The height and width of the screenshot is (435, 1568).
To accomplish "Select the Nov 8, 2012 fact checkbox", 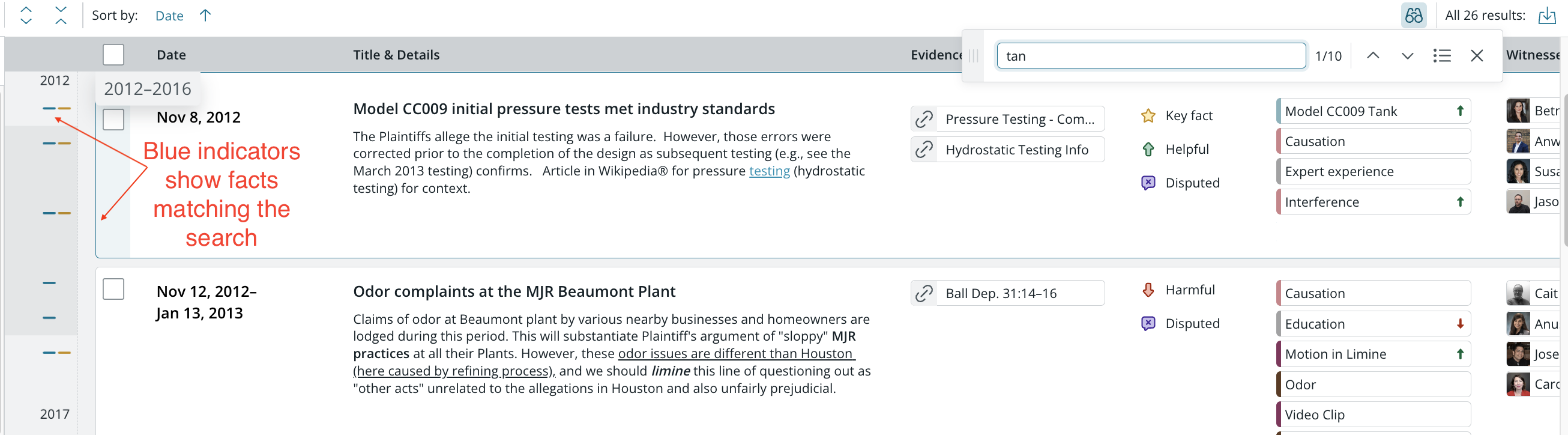I will [113, 120].
